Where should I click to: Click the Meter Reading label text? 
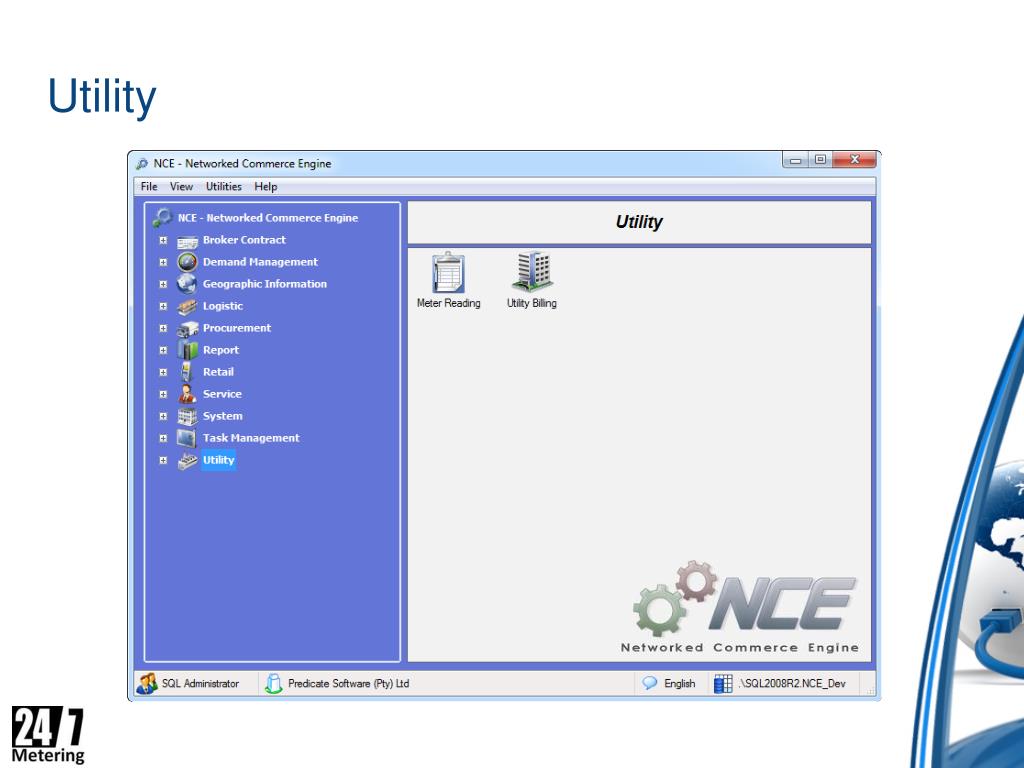point(449,303)
